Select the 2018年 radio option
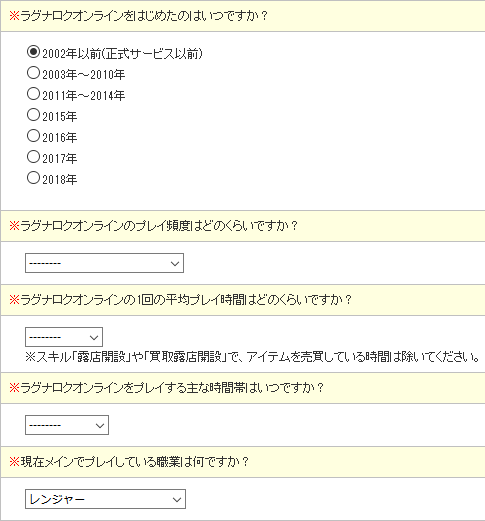 coord(33,178)
